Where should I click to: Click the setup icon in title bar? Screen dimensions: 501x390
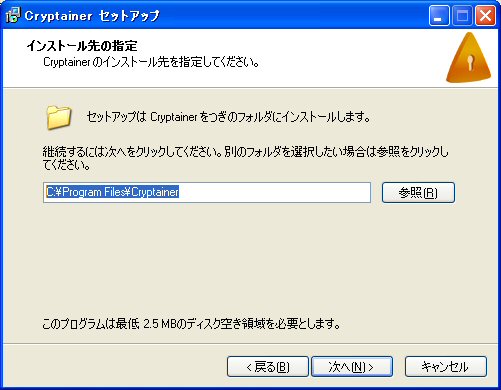coord(13,15)
